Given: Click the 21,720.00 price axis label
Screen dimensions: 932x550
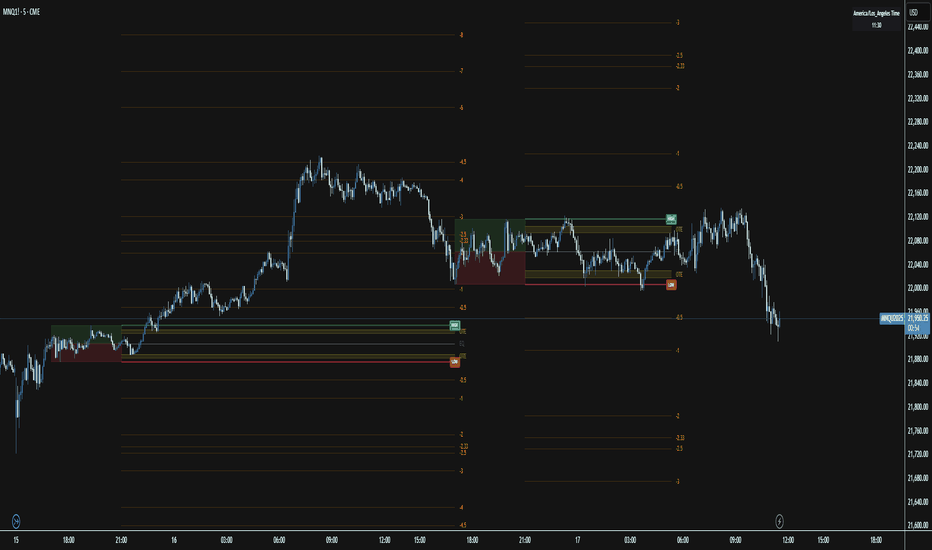Looking at the screenshot, I should (918, 454).
